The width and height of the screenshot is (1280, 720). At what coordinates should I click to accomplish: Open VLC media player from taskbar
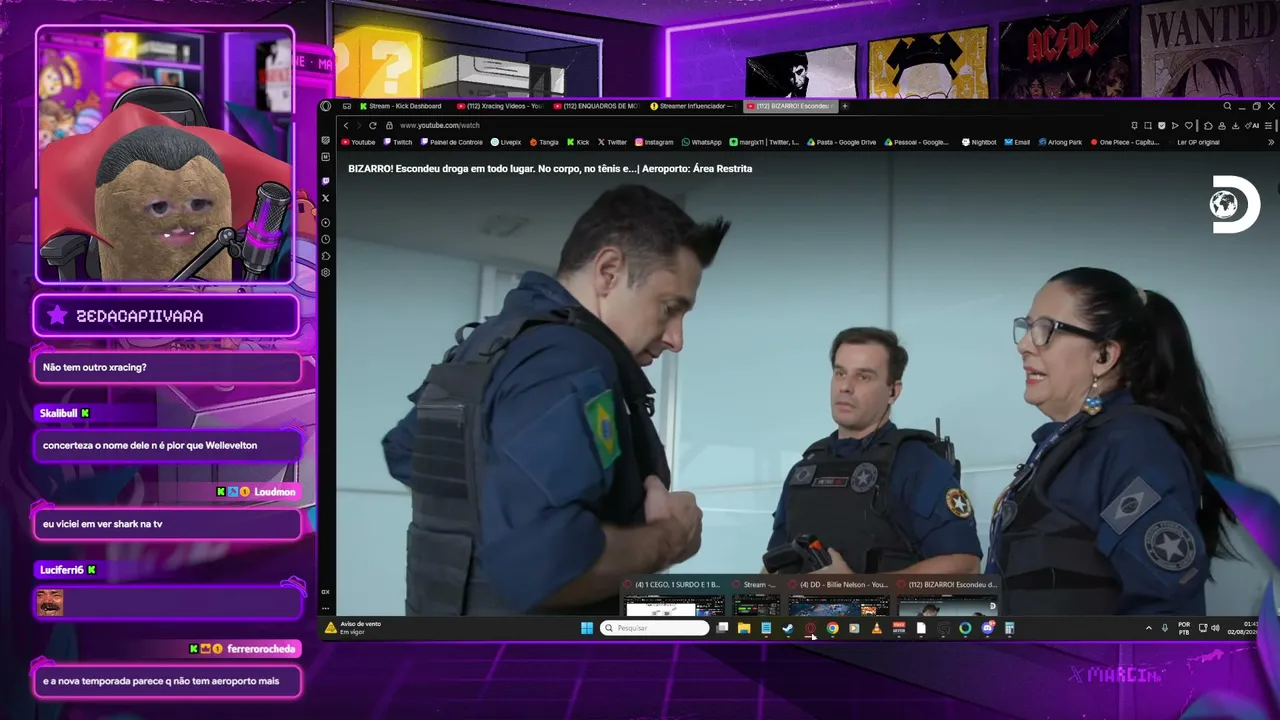click(x=877, y=628)
